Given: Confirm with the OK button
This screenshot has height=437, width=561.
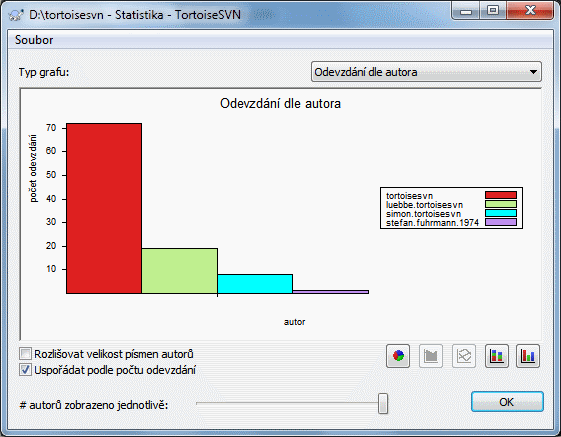Looking at the screenshot, I should coord(507,402).
